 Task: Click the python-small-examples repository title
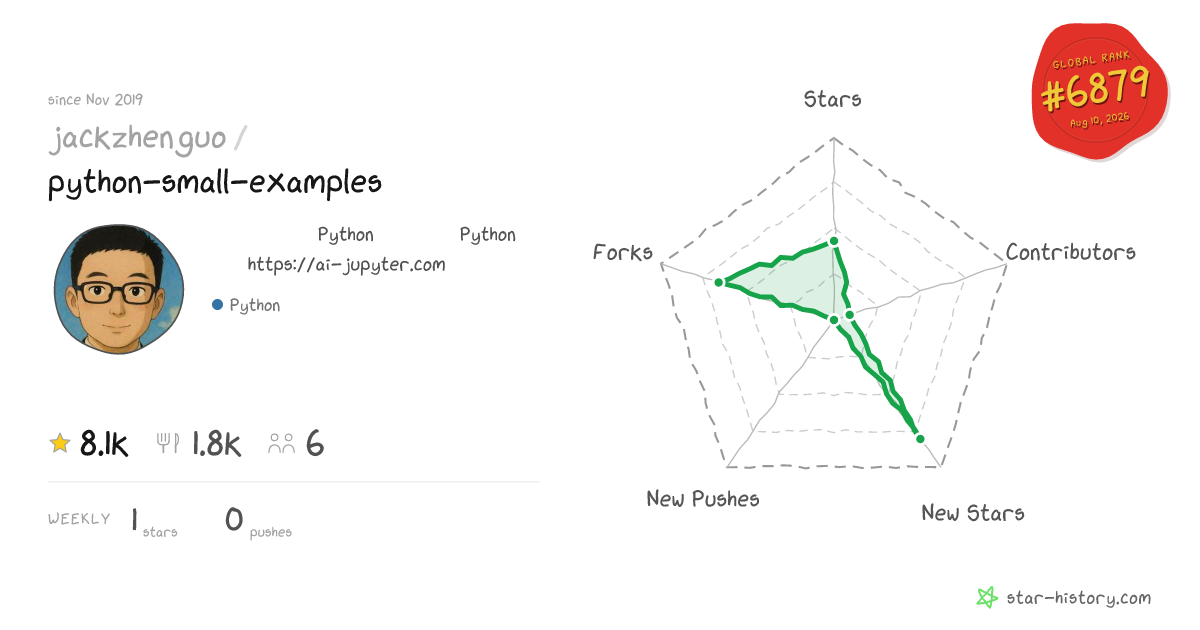[215, 183]
